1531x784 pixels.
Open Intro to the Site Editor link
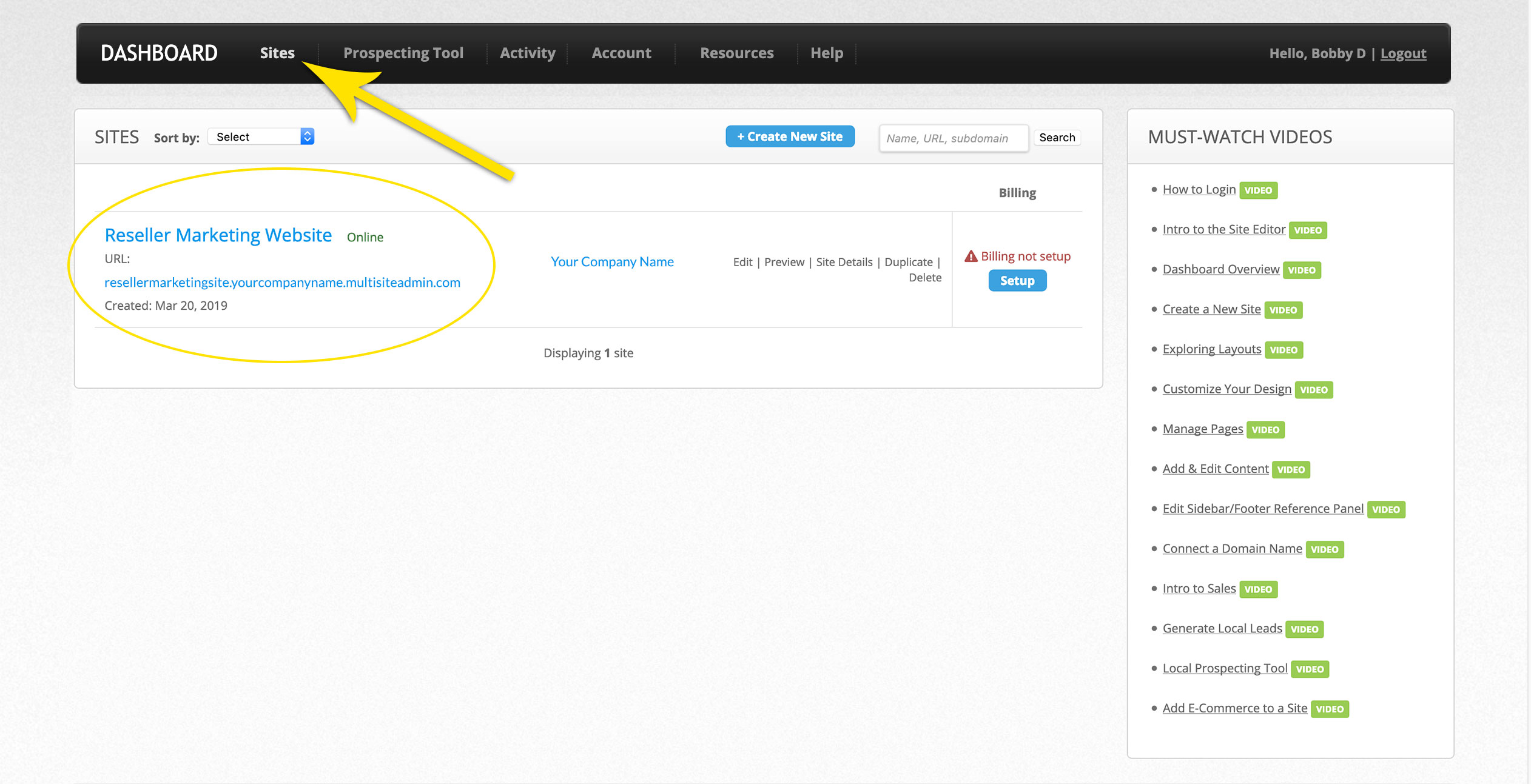pos(1224,229)
